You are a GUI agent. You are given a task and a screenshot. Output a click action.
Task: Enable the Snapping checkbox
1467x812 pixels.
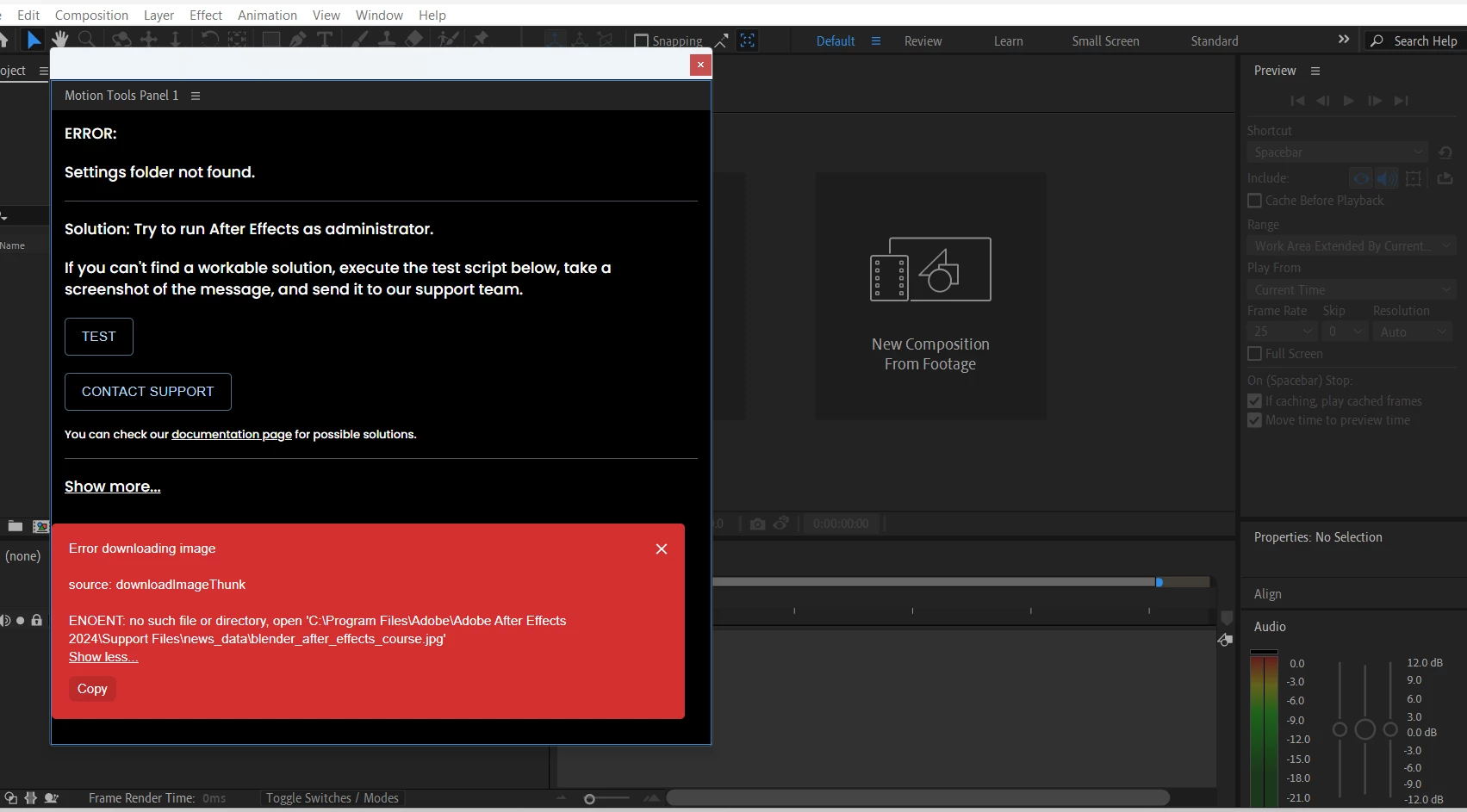point(641,40)
